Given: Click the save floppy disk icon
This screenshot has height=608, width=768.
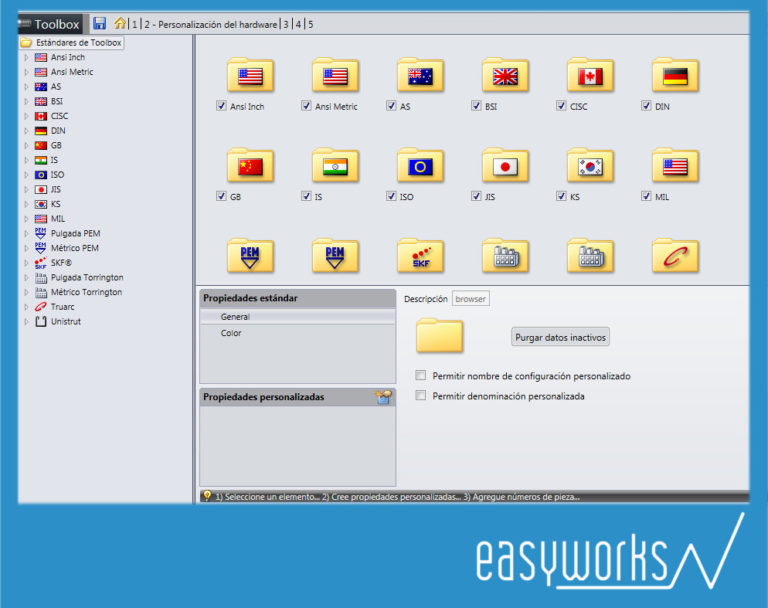Looking at the screenshot, I should 99,23.
